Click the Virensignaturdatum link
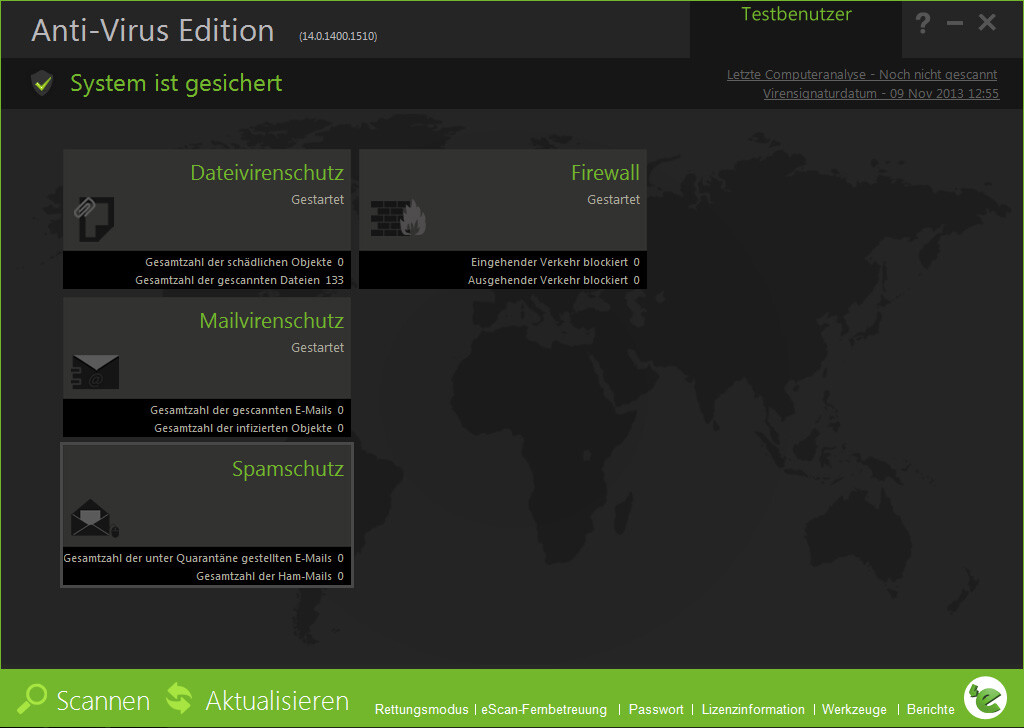The width and height of the screenshot is (1024, 728). 880,93
